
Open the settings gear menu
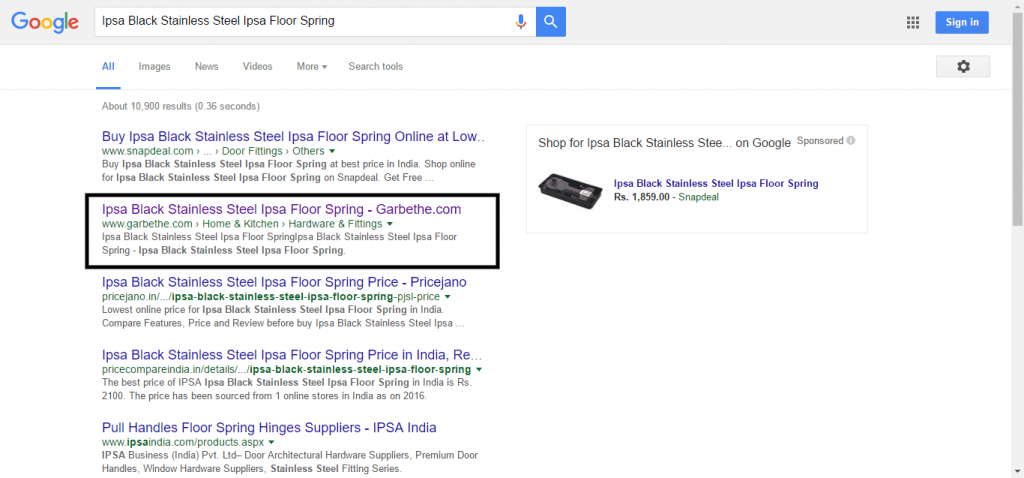(962, 66)
